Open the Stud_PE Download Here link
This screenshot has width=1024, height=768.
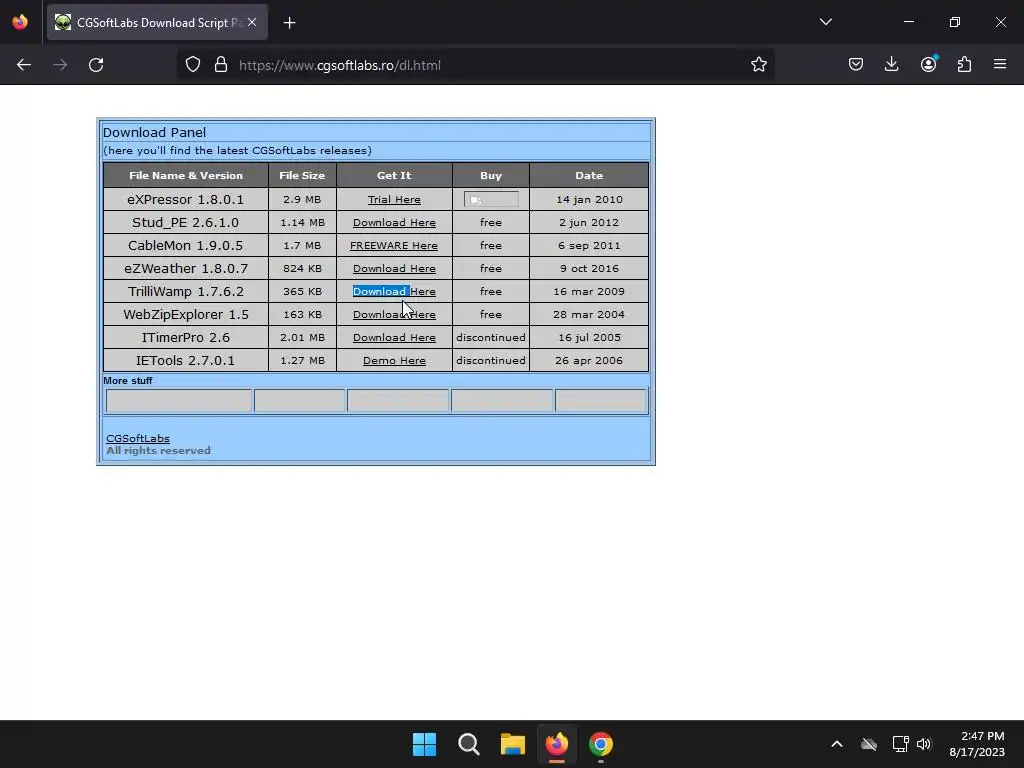(394, 223)
